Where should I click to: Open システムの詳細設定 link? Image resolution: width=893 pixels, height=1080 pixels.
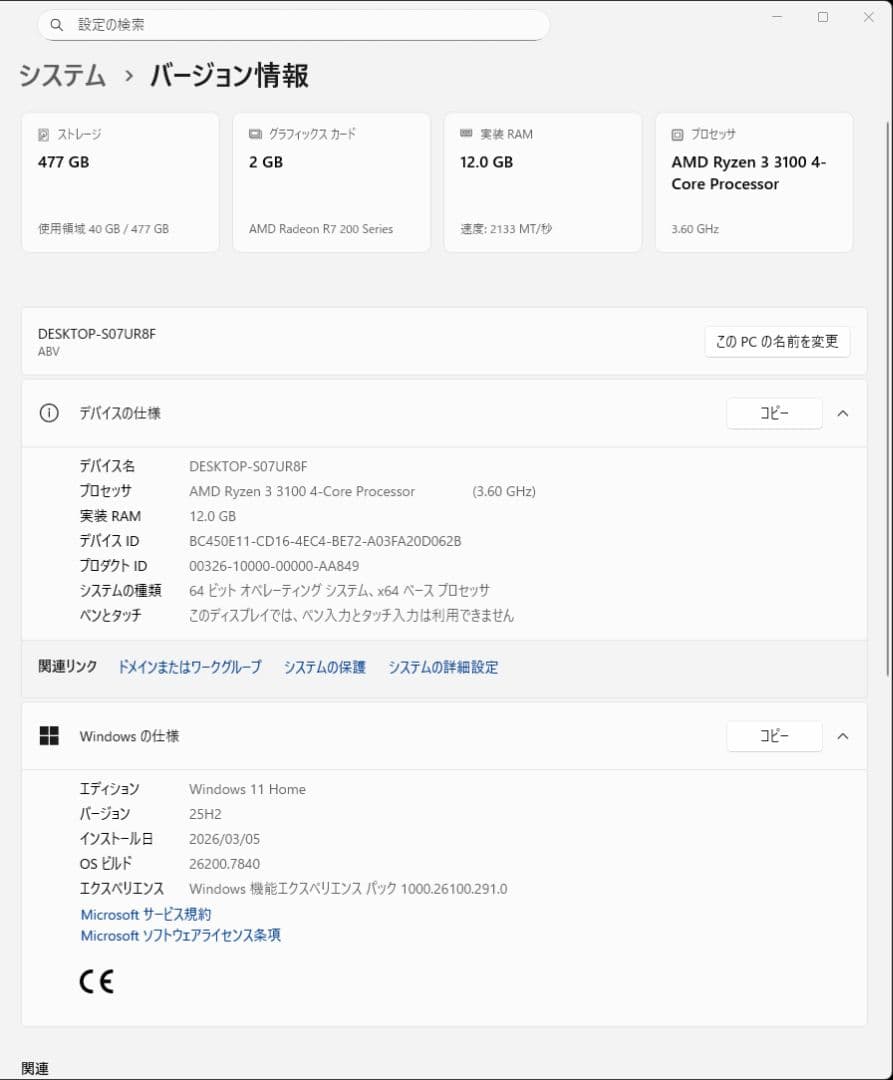click(443, 667)
